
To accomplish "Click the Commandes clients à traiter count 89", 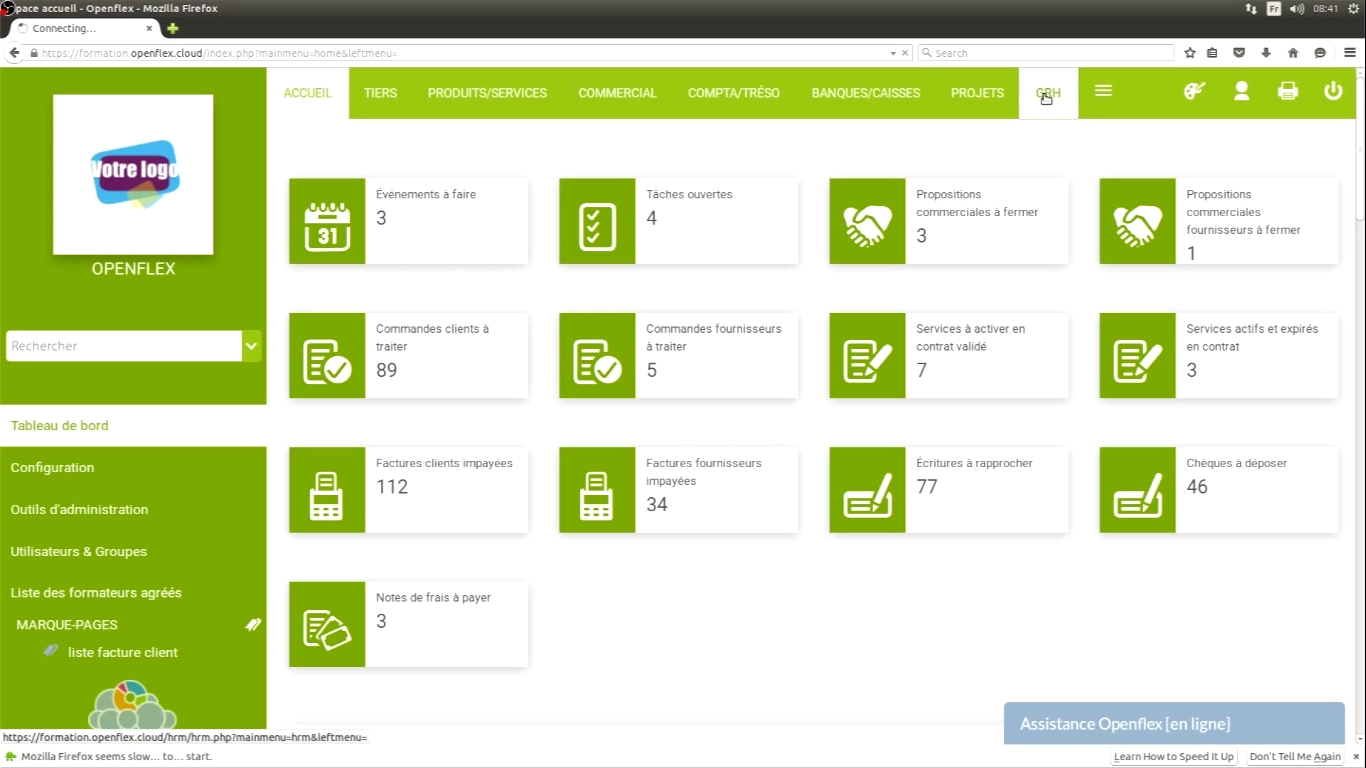I will click(x=387, y=370).
